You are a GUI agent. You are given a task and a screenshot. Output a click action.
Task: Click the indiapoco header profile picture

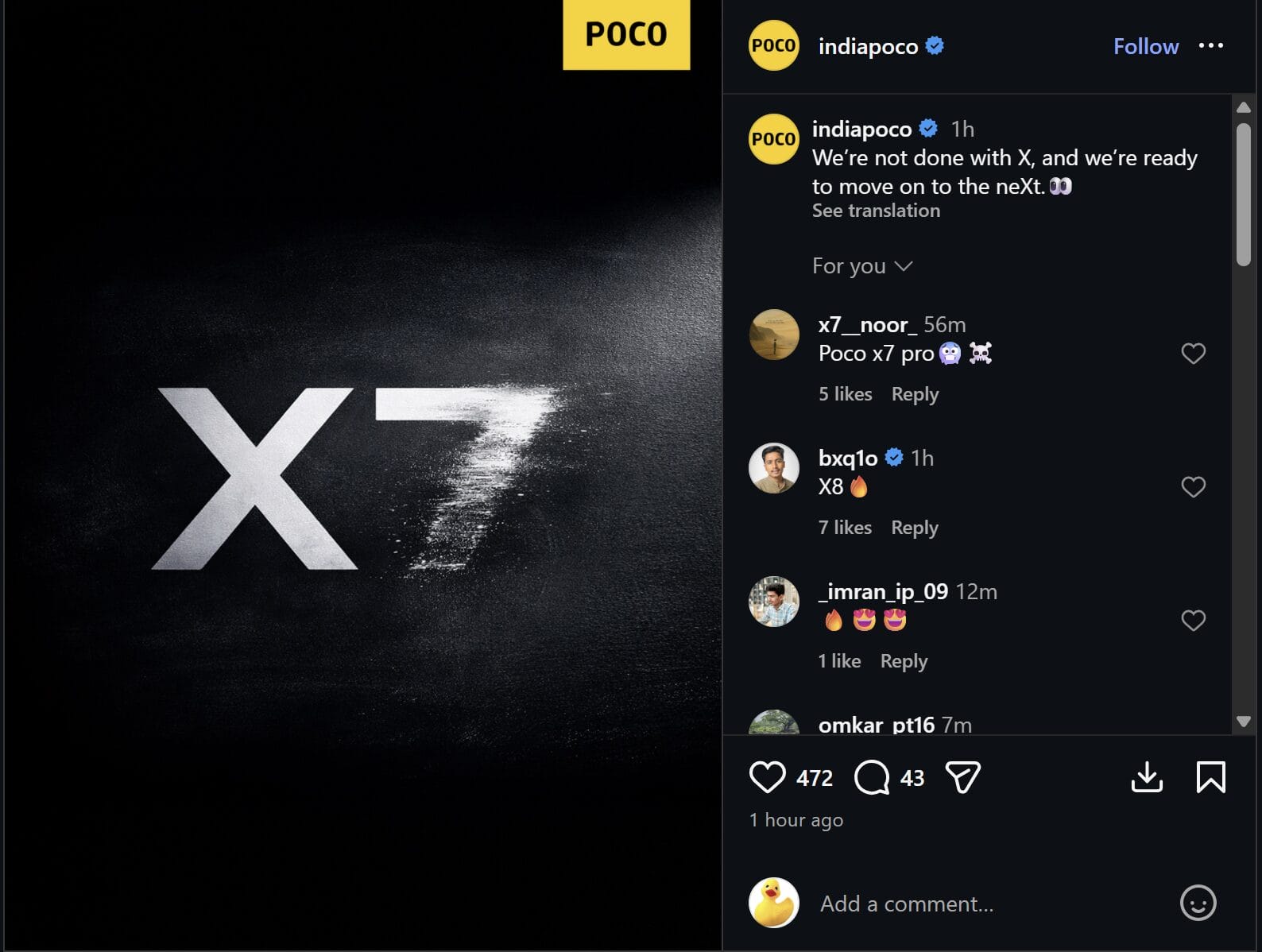click(x=773, y=45)
